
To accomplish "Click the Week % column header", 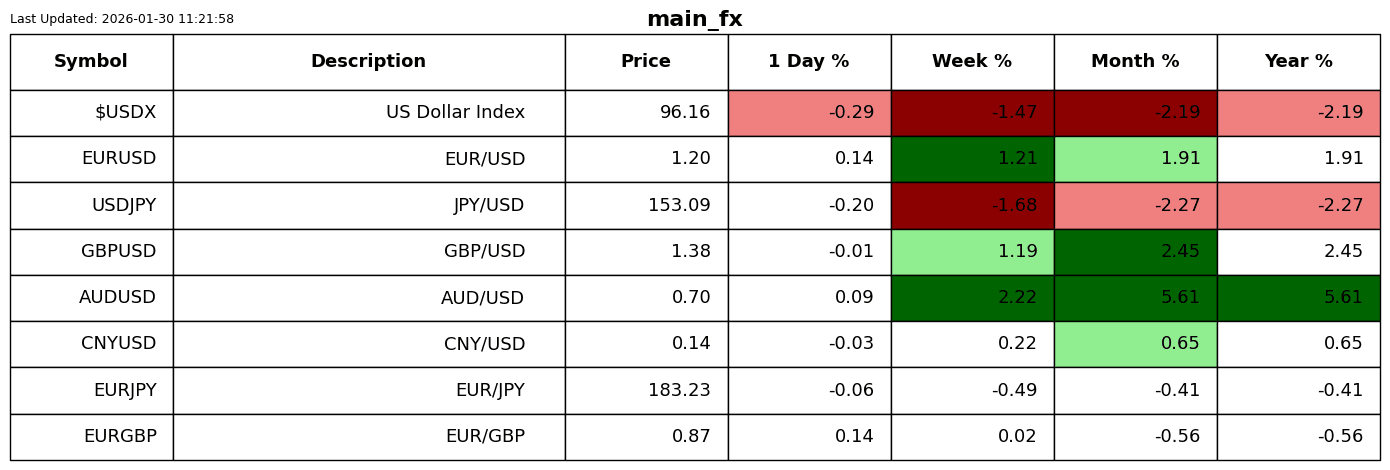I will tap(972, 62).
